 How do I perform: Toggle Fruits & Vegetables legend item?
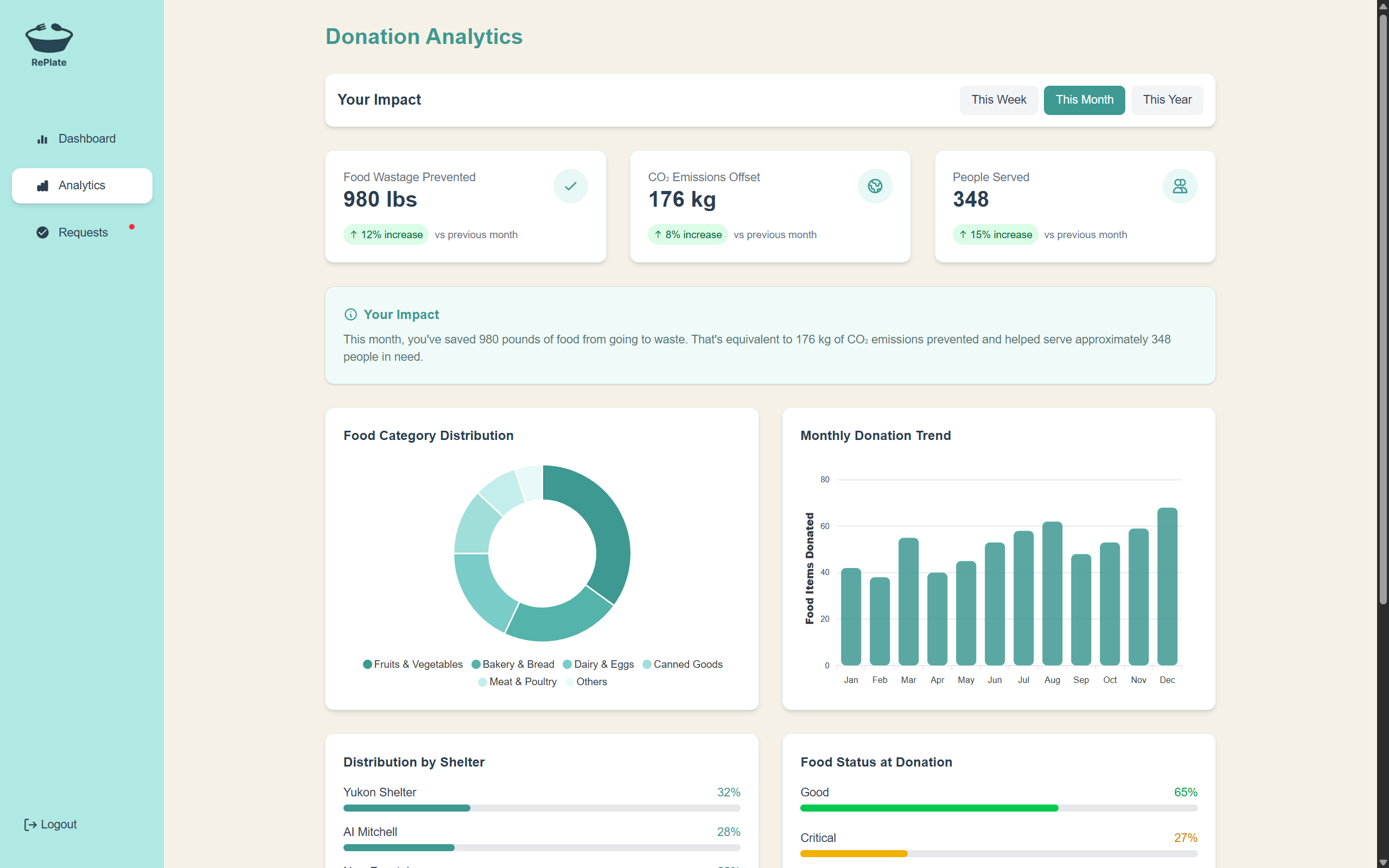(413, 664)
